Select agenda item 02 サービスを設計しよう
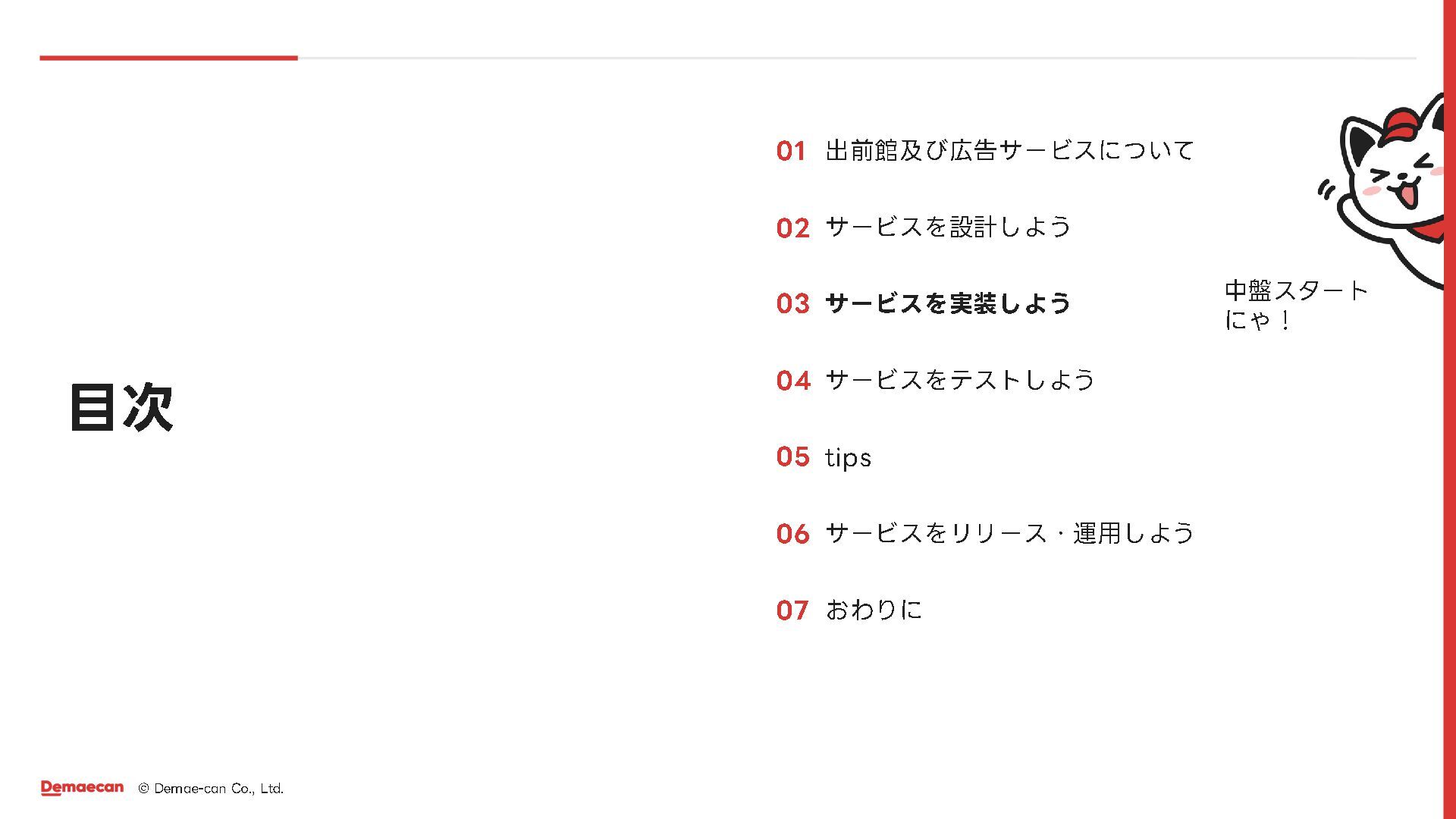 [924, 227]
